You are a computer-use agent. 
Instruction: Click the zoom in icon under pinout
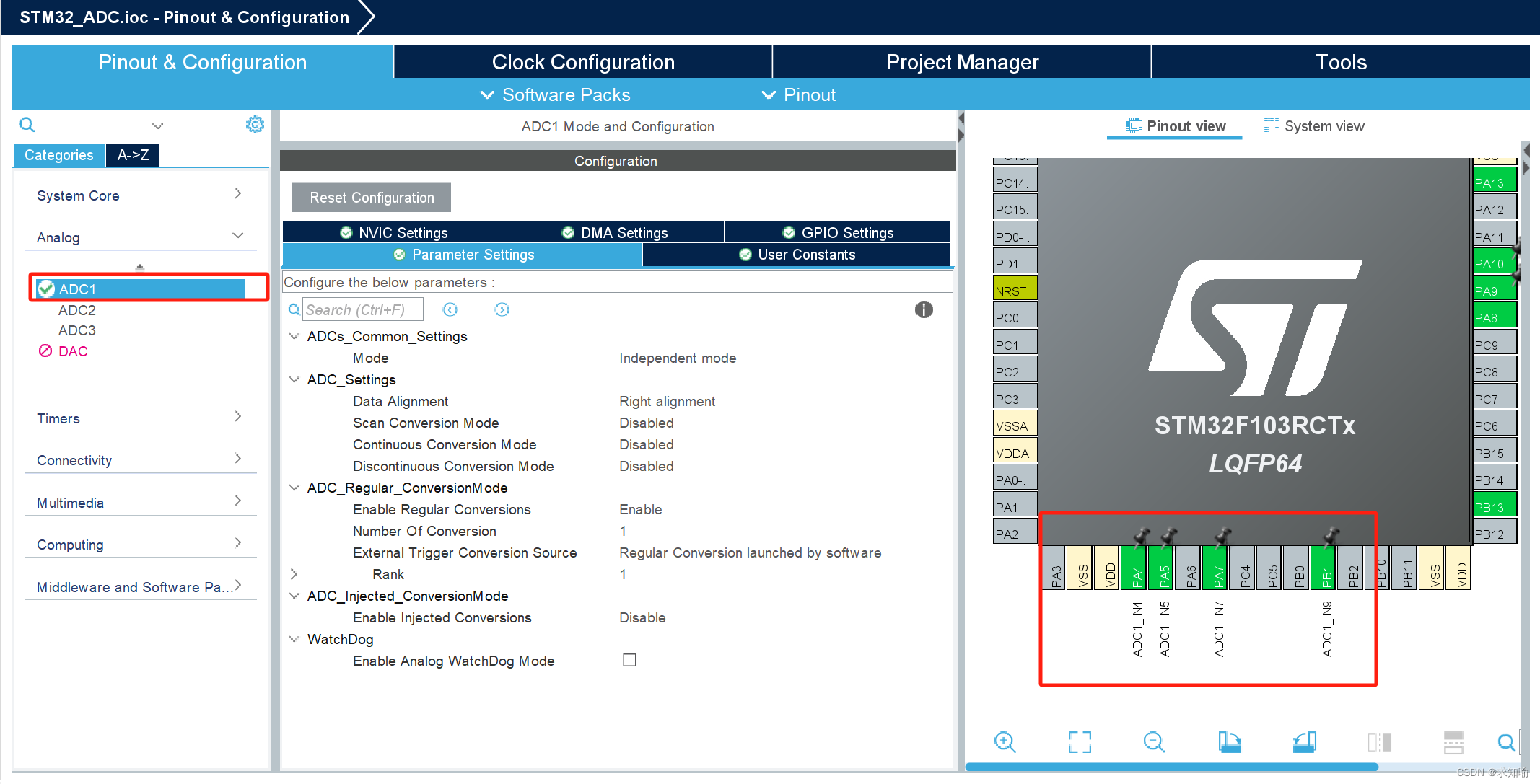pyautogui.click(x=1005, y=741)
